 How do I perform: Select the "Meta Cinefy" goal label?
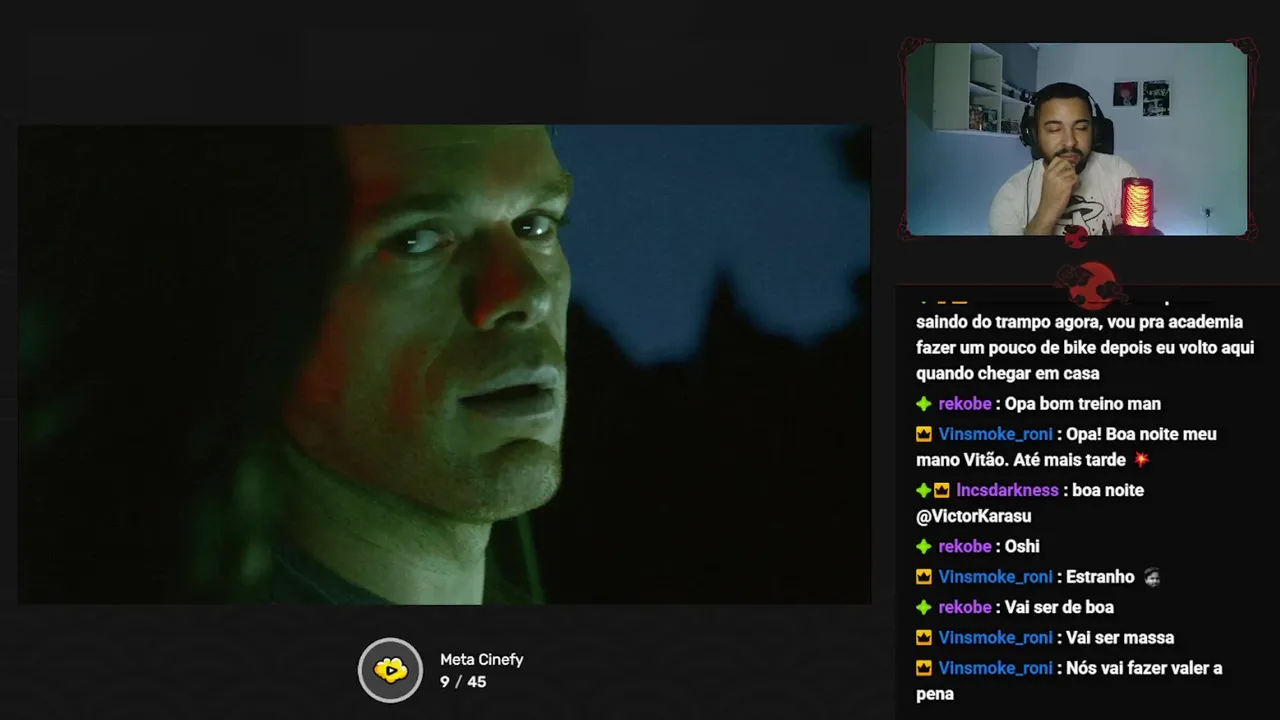click(x=482, y=660)
